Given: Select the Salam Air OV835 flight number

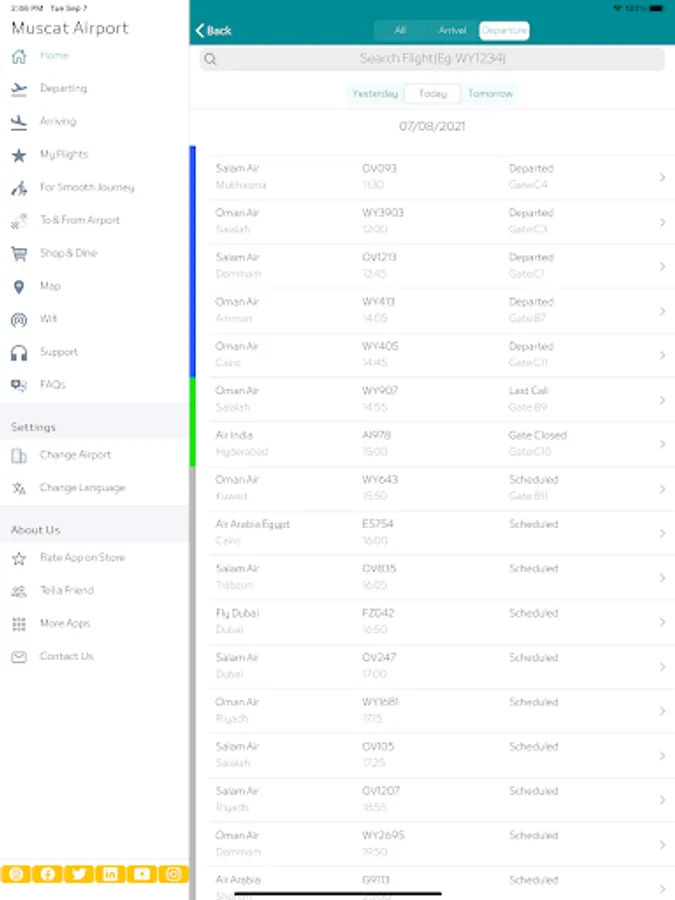Looking at the screenshot, I should (x=379, y=568).
